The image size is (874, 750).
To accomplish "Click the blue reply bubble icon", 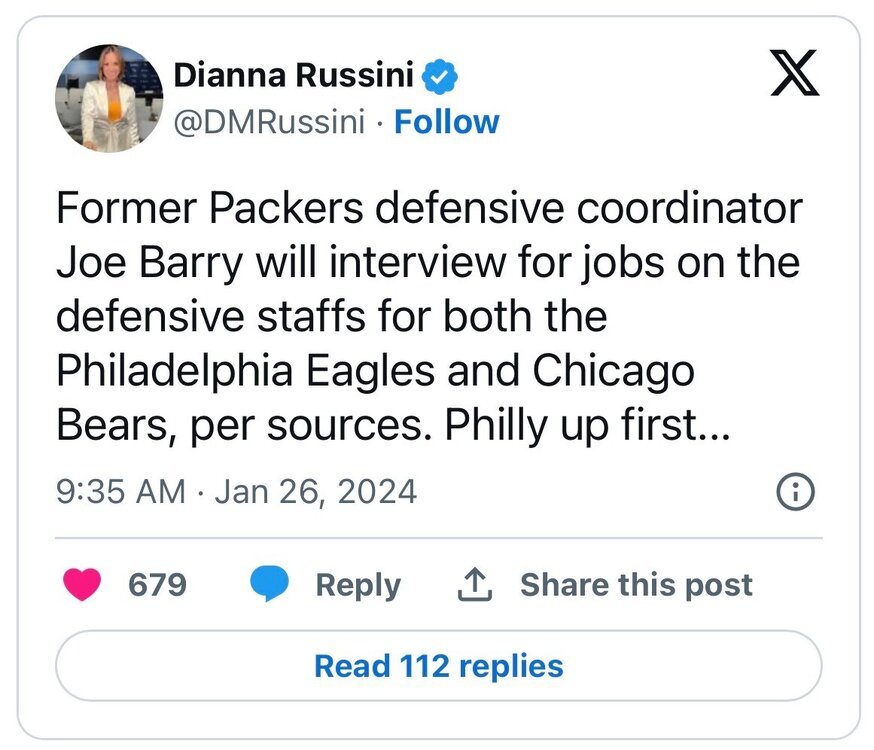I will pos(270,585).
